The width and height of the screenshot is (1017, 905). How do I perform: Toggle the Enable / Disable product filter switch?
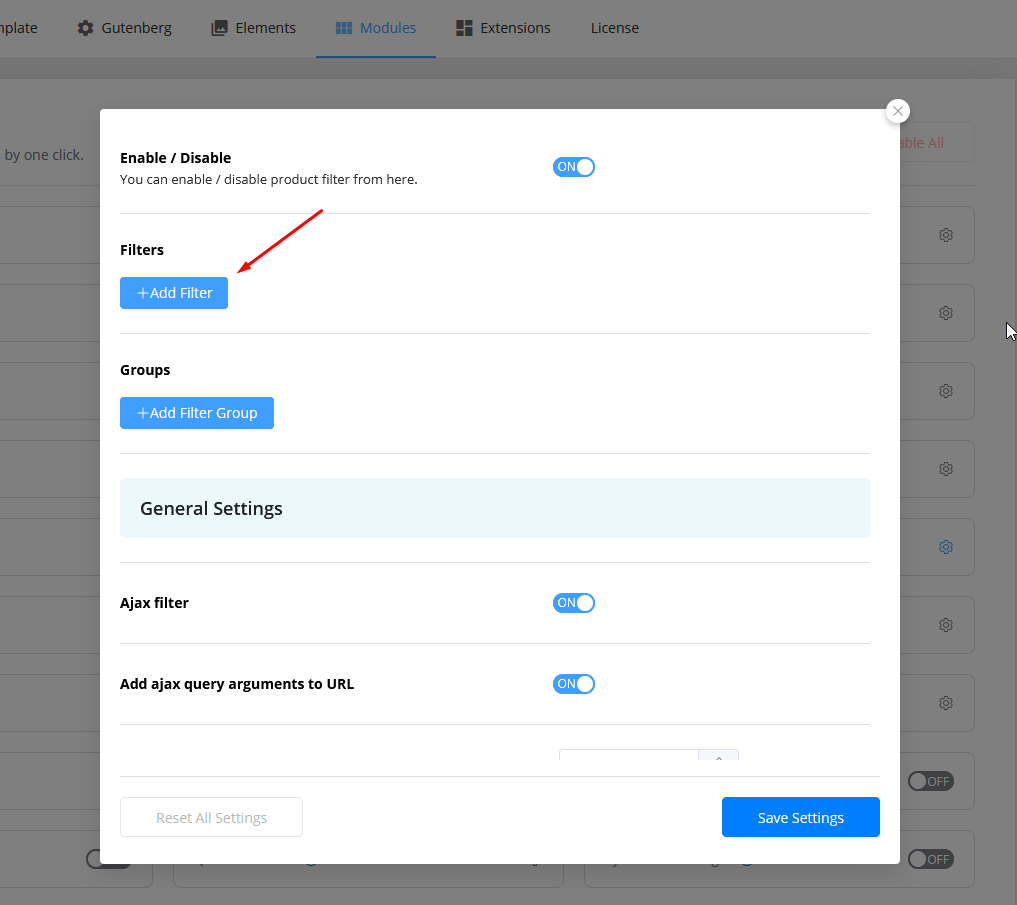click(573, 167)
